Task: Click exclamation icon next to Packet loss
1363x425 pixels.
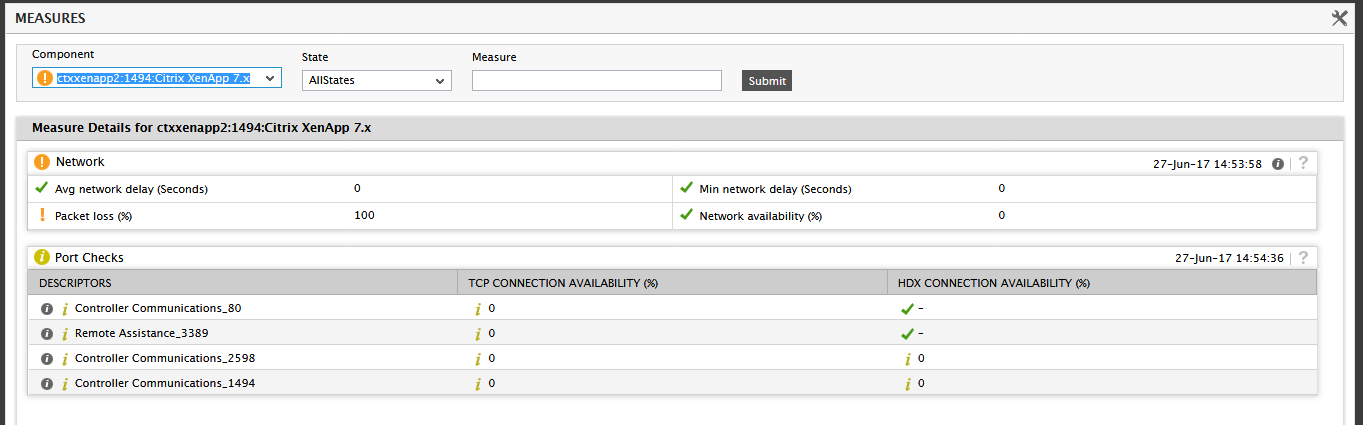Action: tap(42, 215)
